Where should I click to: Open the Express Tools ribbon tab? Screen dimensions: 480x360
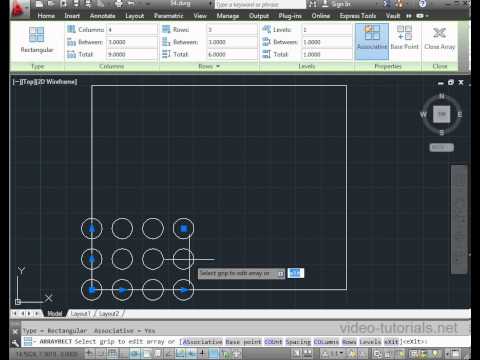[358, 16]
